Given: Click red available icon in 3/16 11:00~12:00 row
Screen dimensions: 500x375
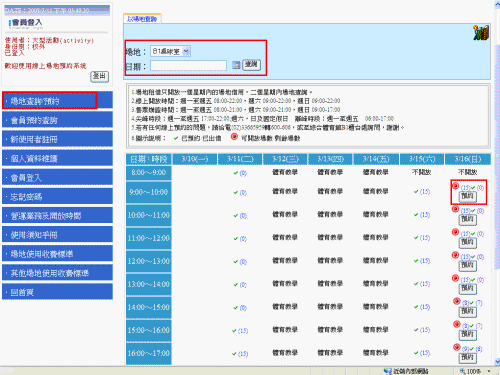Looking at the screenshot, I should [455, 232].
